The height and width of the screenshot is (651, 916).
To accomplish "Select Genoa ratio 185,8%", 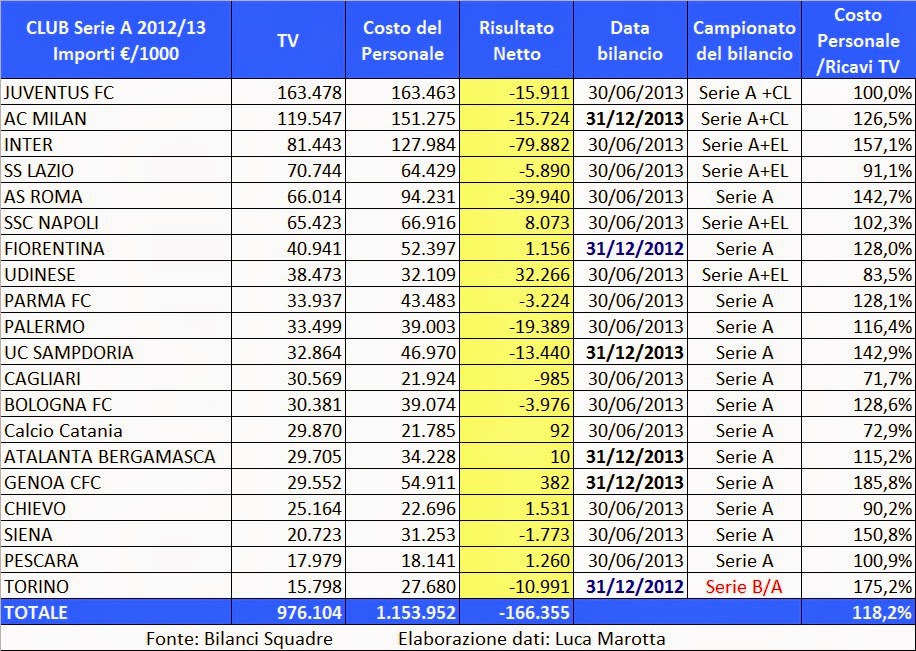I will coord(883,483).
